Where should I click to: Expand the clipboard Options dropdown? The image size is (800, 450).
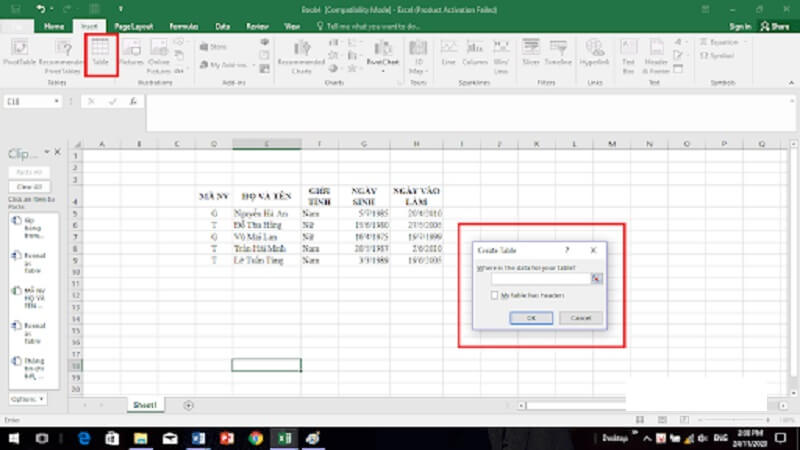click(x=27, y=399)
